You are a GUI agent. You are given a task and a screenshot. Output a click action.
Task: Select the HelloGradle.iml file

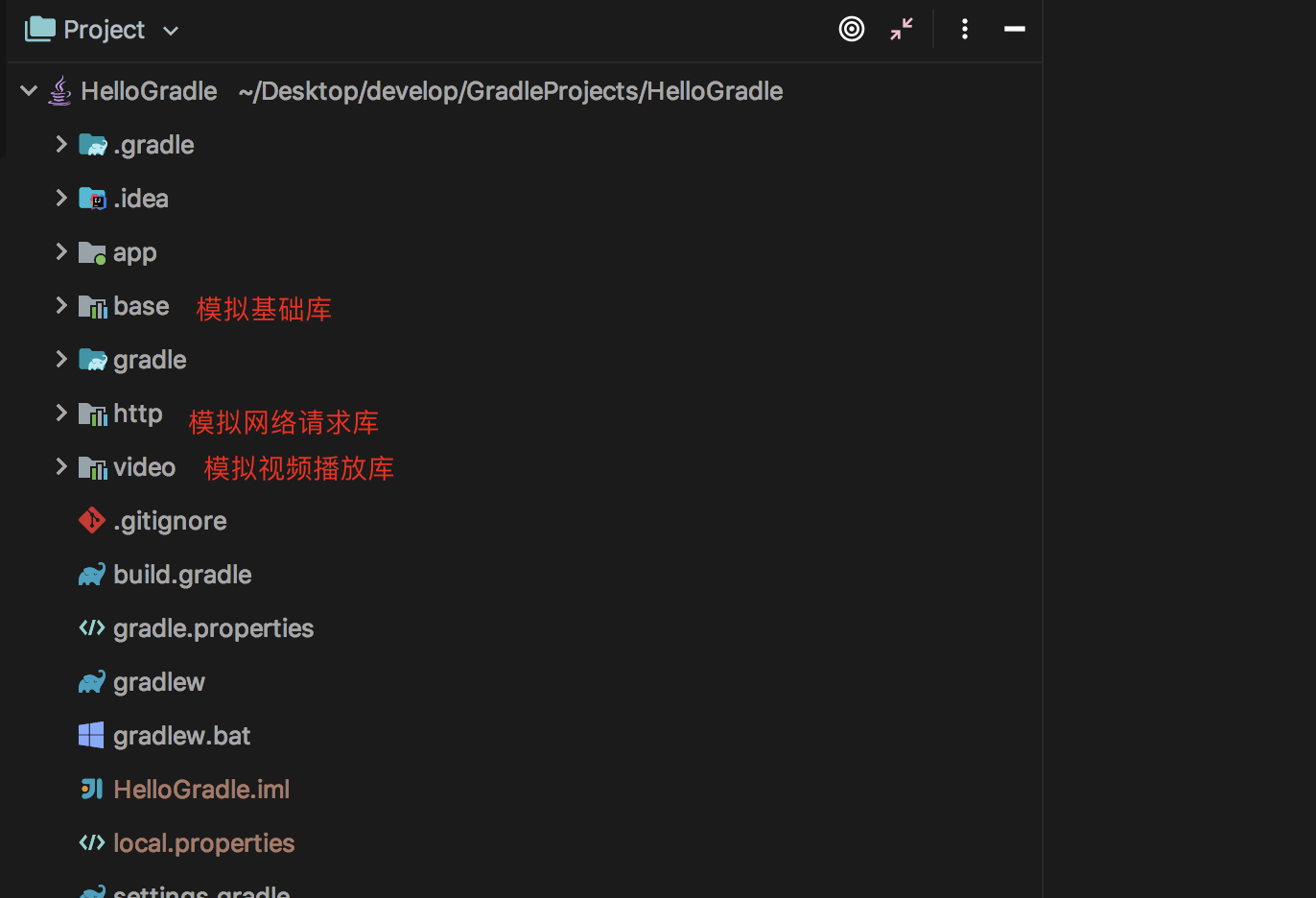(201, 790)
